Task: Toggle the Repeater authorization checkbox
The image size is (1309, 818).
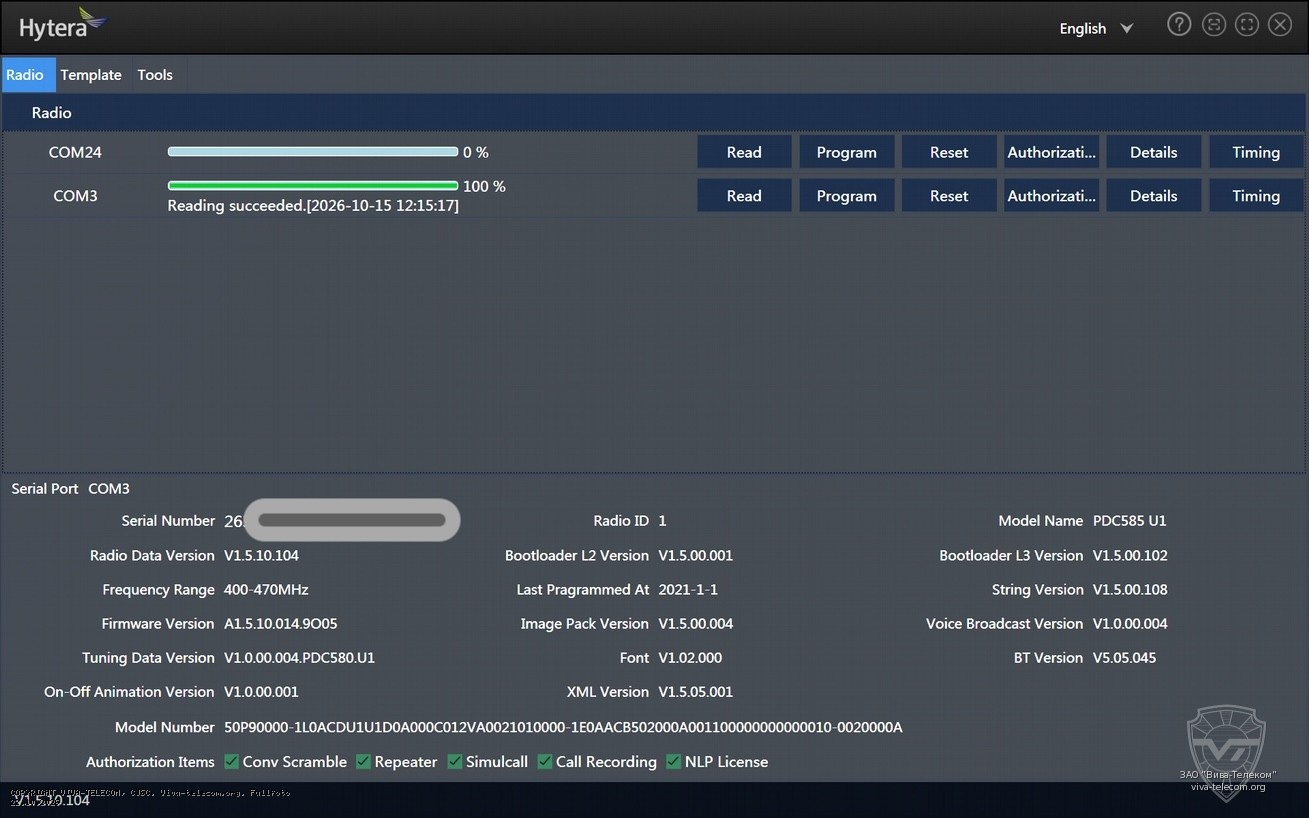Action: [x=364, y=762]
